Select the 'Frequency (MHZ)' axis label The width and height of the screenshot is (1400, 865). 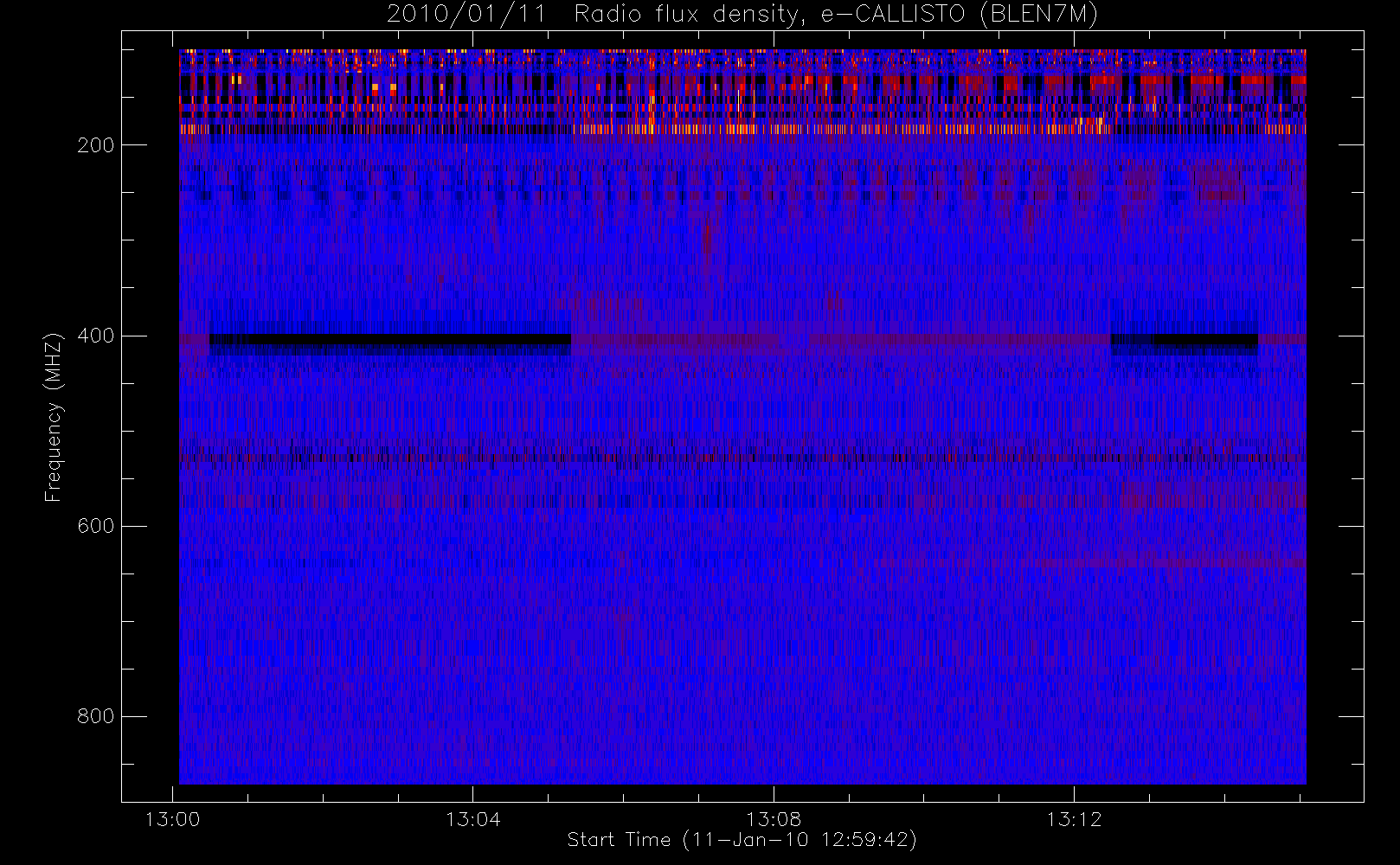54,417
